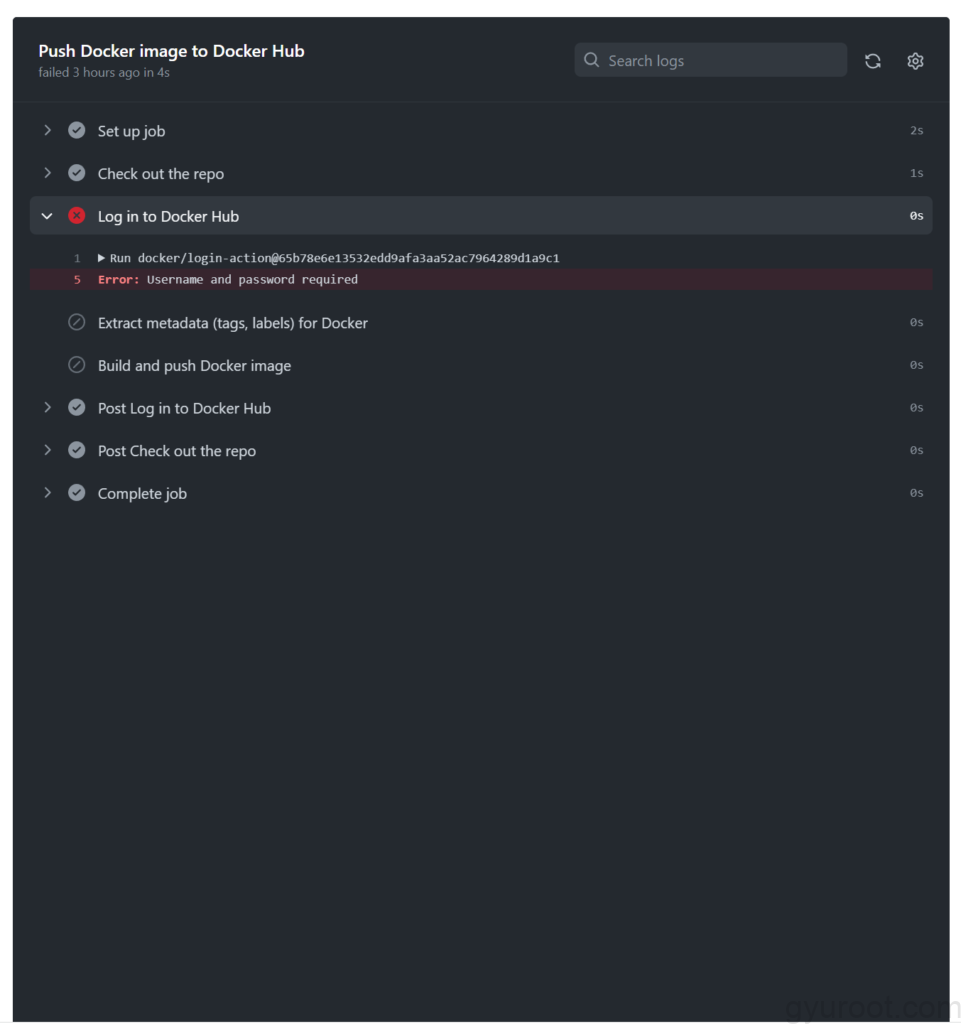Expand the Run docker/login-action disclosure triangle
961x1024 pixels.
[x=102, y=258]
